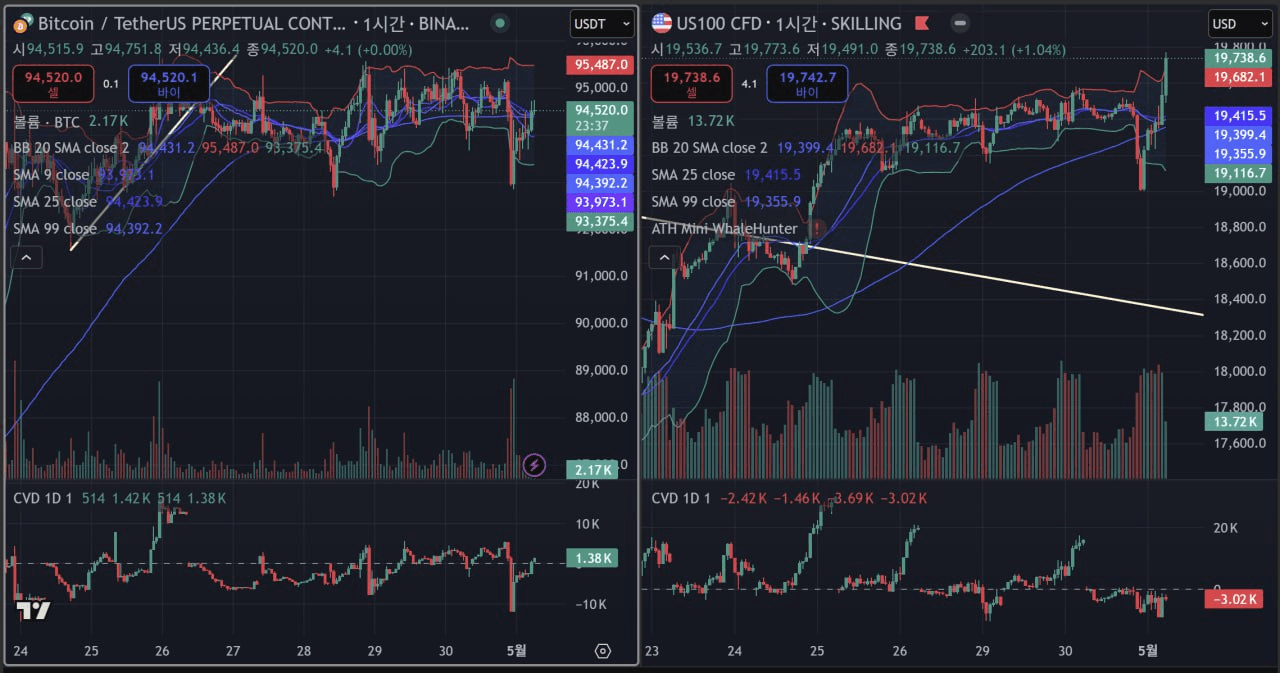The width and height of the screenshot is (1280, 673).
Task: Click the 0.1 spread value on Bitcoin chart
Action: tap(111, 84)
